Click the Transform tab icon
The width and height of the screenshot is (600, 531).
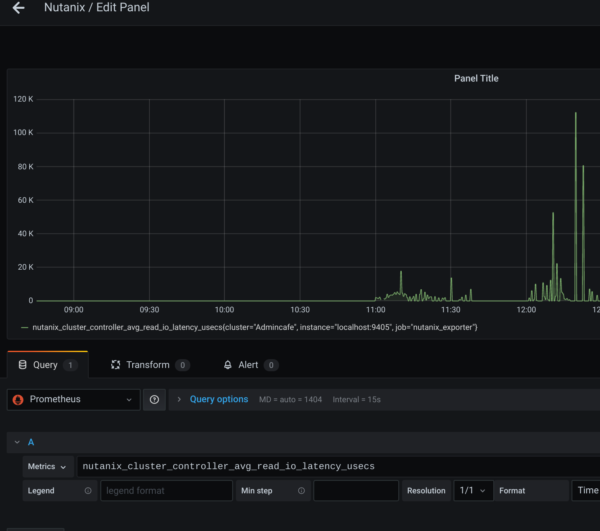pos(116,365)
